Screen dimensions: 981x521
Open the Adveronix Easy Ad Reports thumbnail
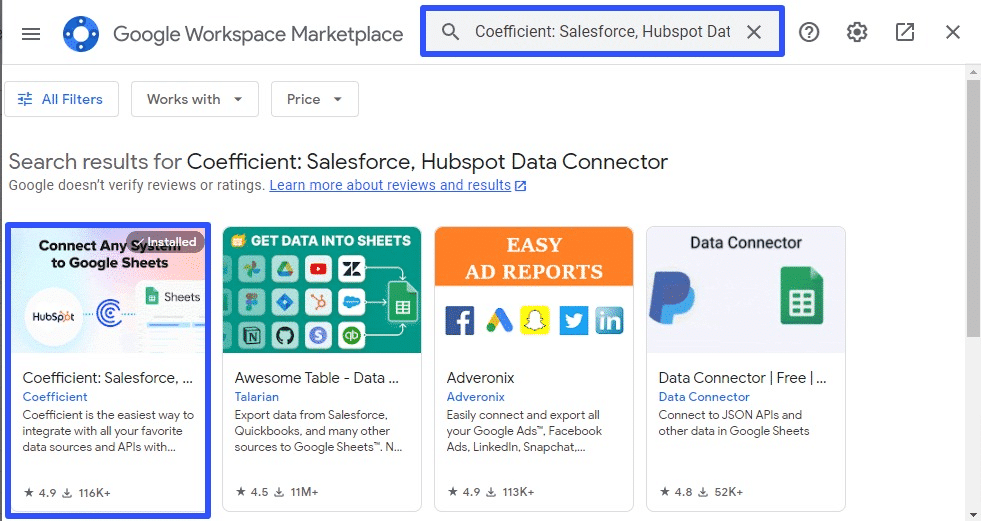coord(534,290)
